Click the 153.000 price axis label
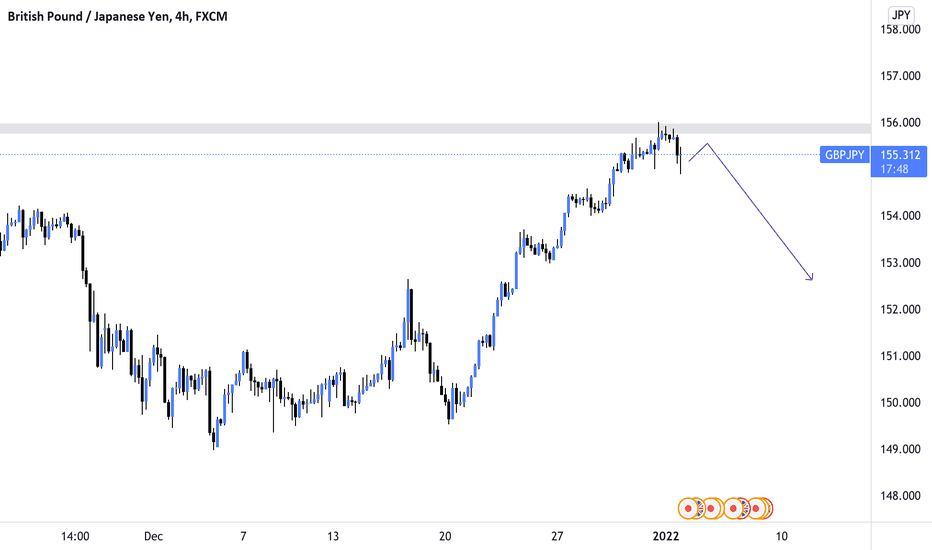Screen dimensions: 932x550 (x=900, y=262)
